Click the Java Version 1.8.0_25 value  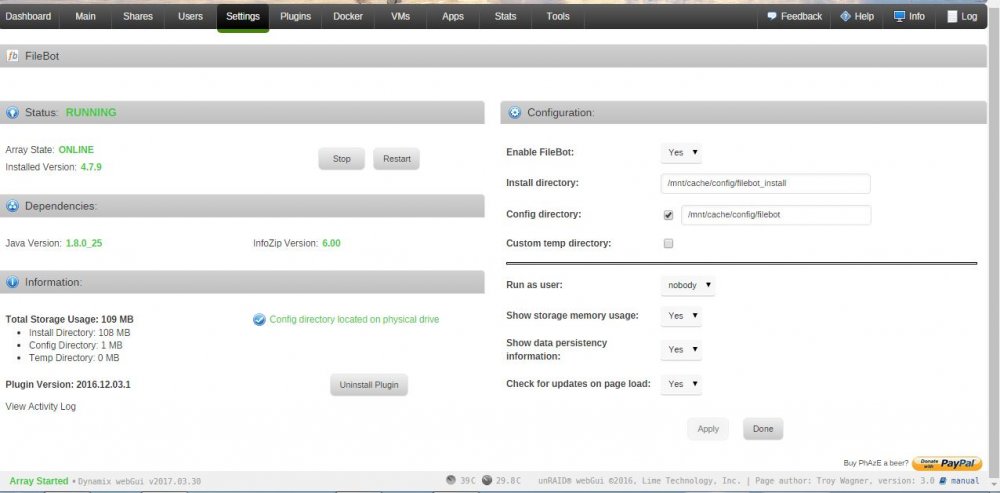click(x=84, y=243)
